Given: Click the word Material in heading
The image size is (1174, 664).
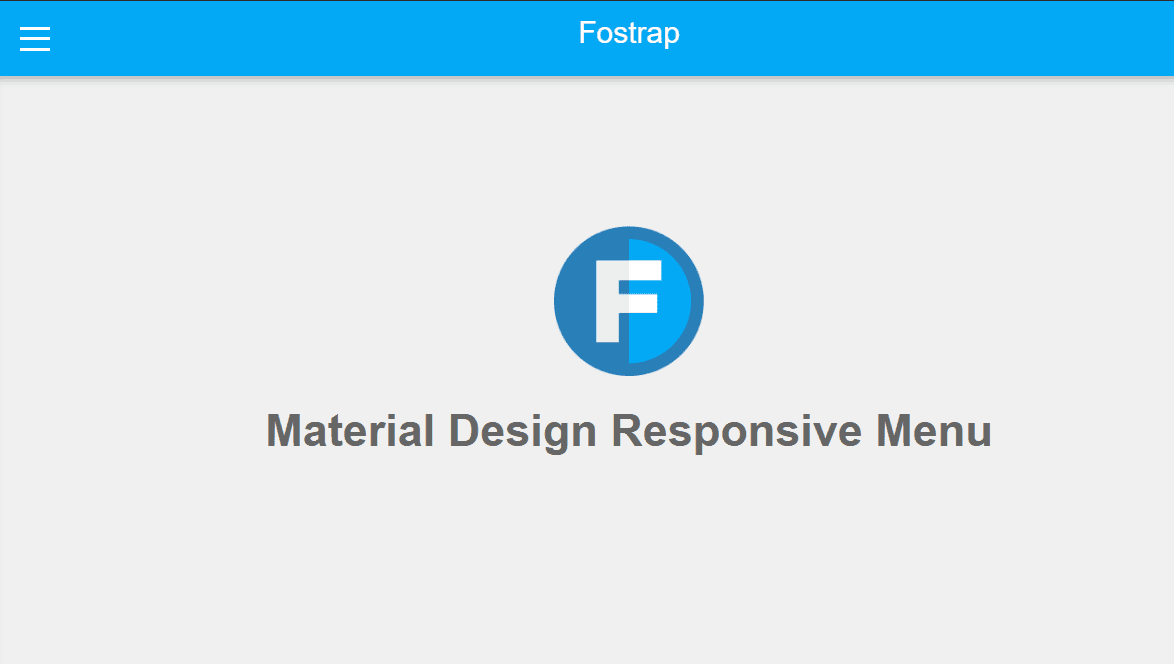Looking at the screenshot, I should click(350, 431).
